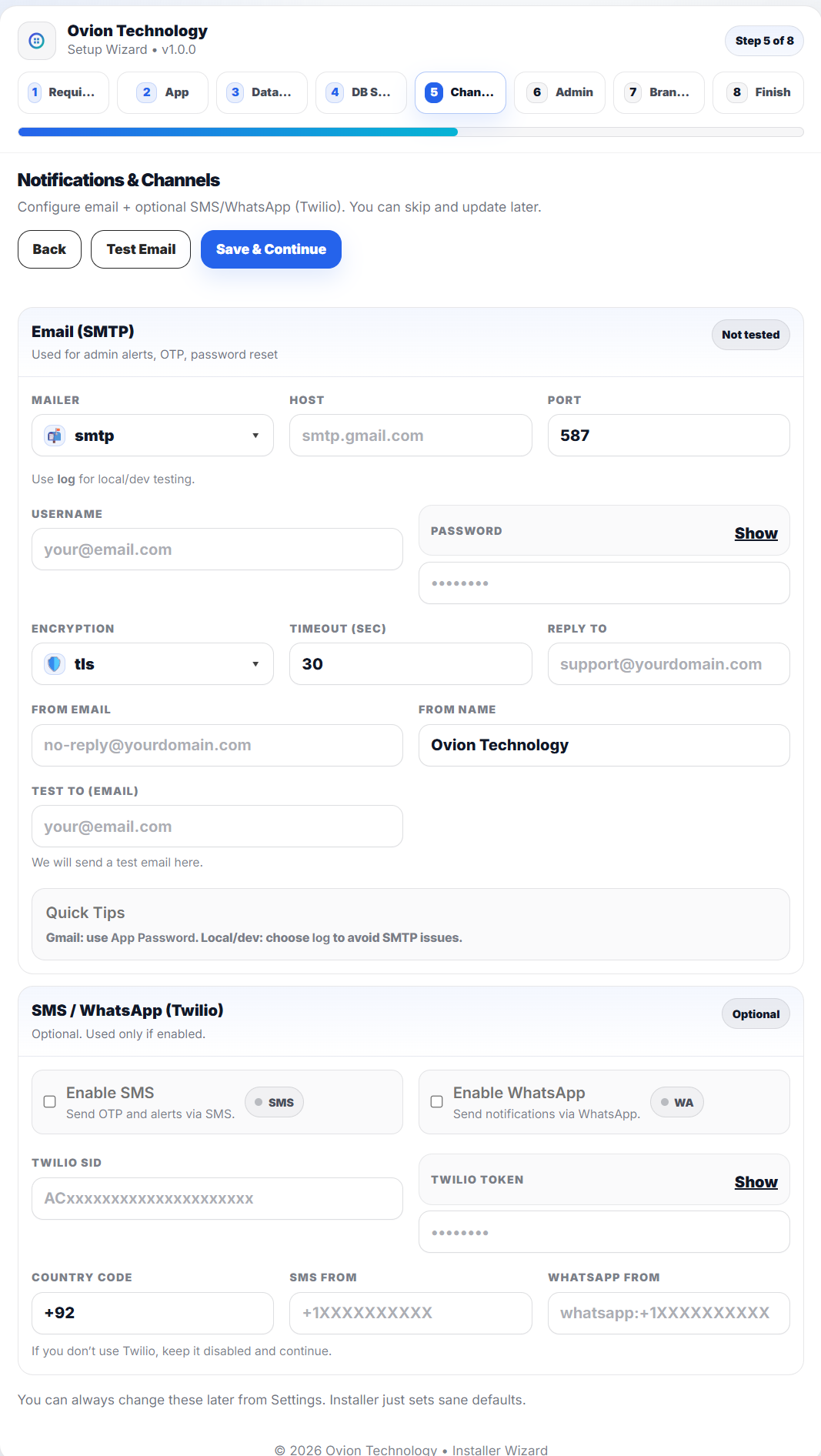Show the Twilio token
This screenshot has width=821, height=1456.
756,1181
